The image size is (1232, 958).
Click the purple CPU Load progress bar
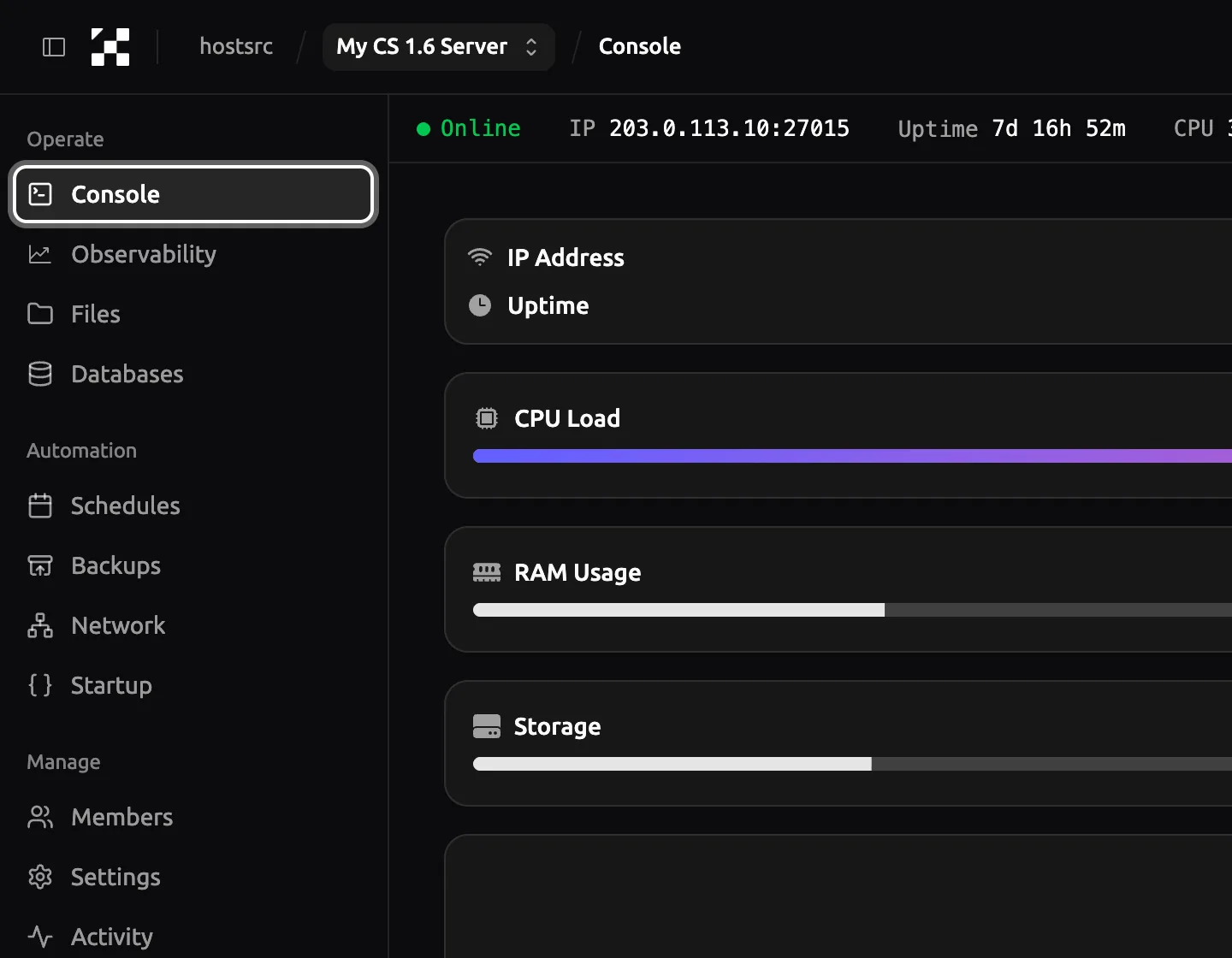[x=852, y=456]
